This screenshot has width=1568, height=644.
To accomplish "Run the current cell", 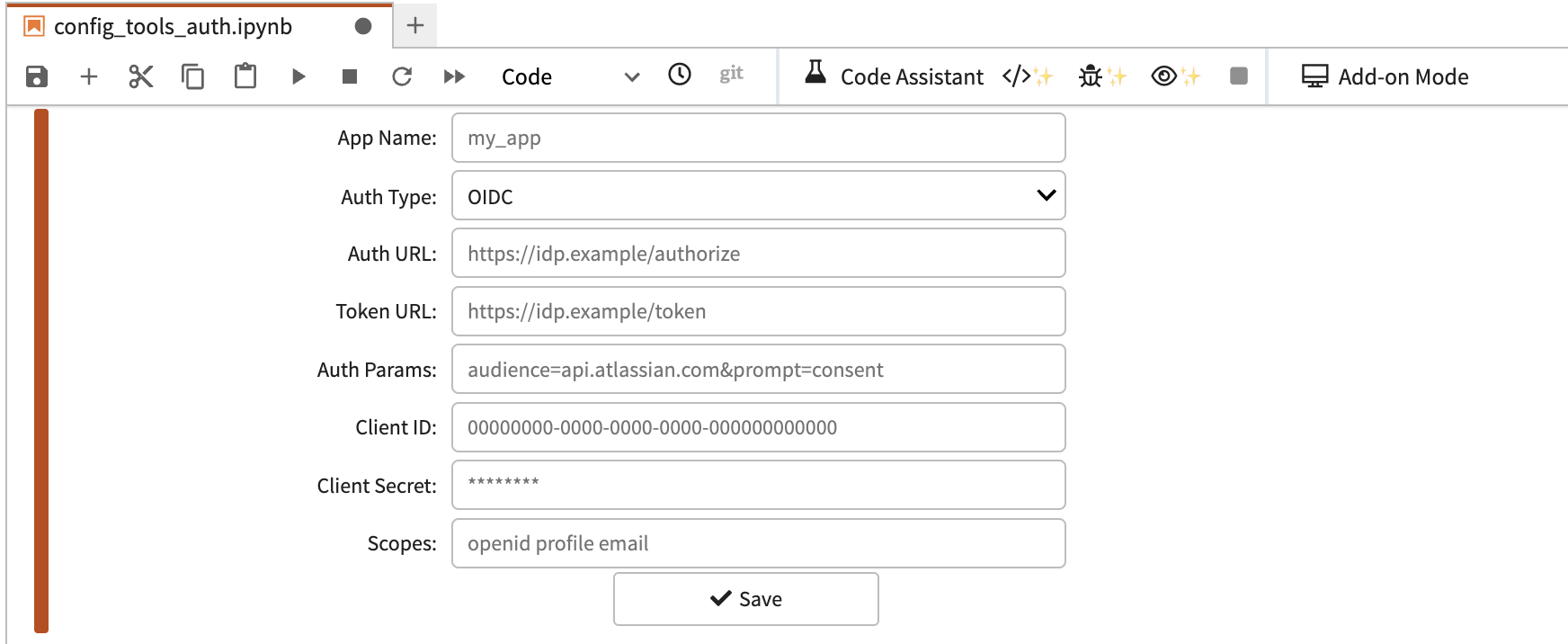I will point(298,76).
